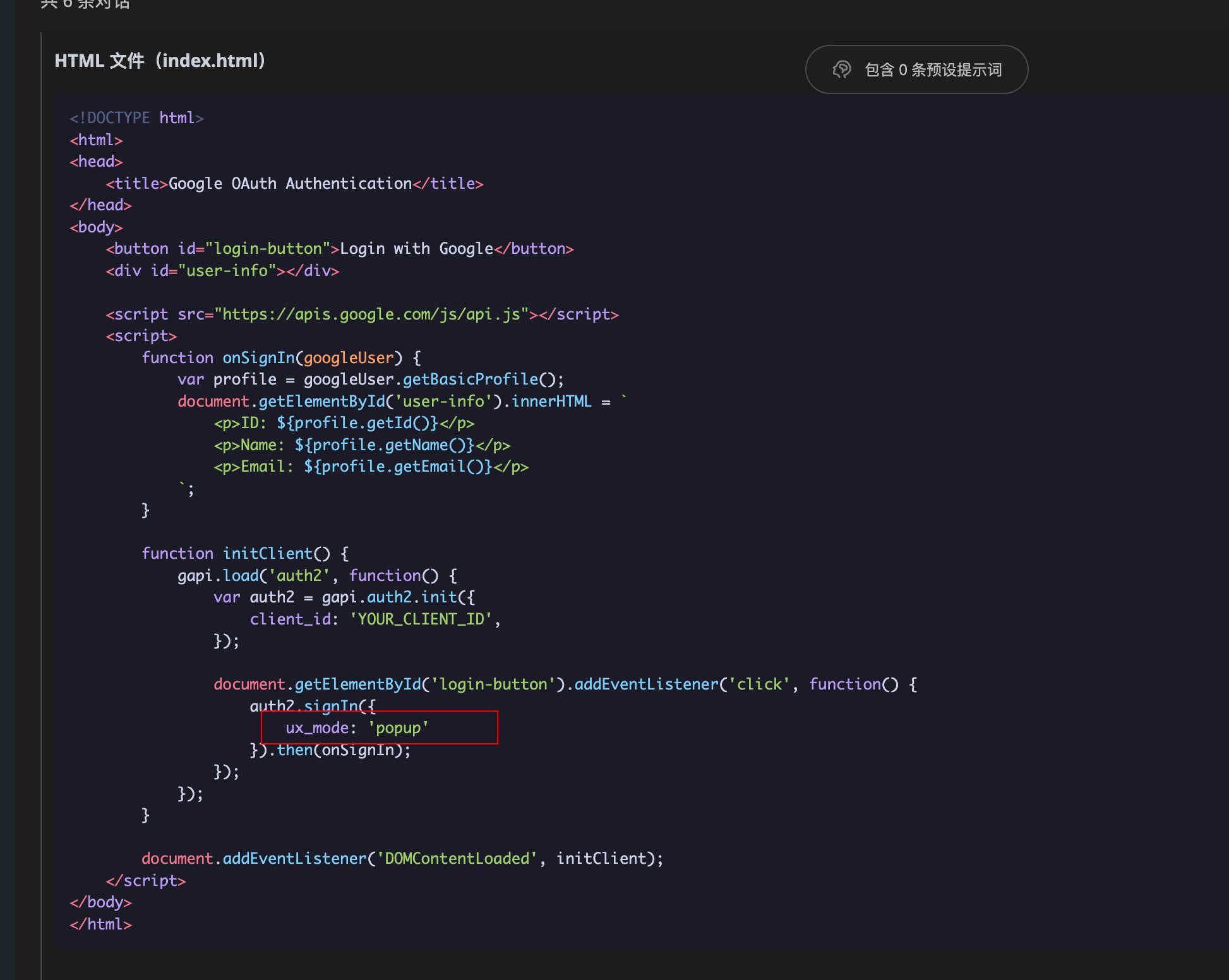Click the addEventListener('click', function() line
Viewport: 1229px width, 980px height.
(x=565, y=684)
